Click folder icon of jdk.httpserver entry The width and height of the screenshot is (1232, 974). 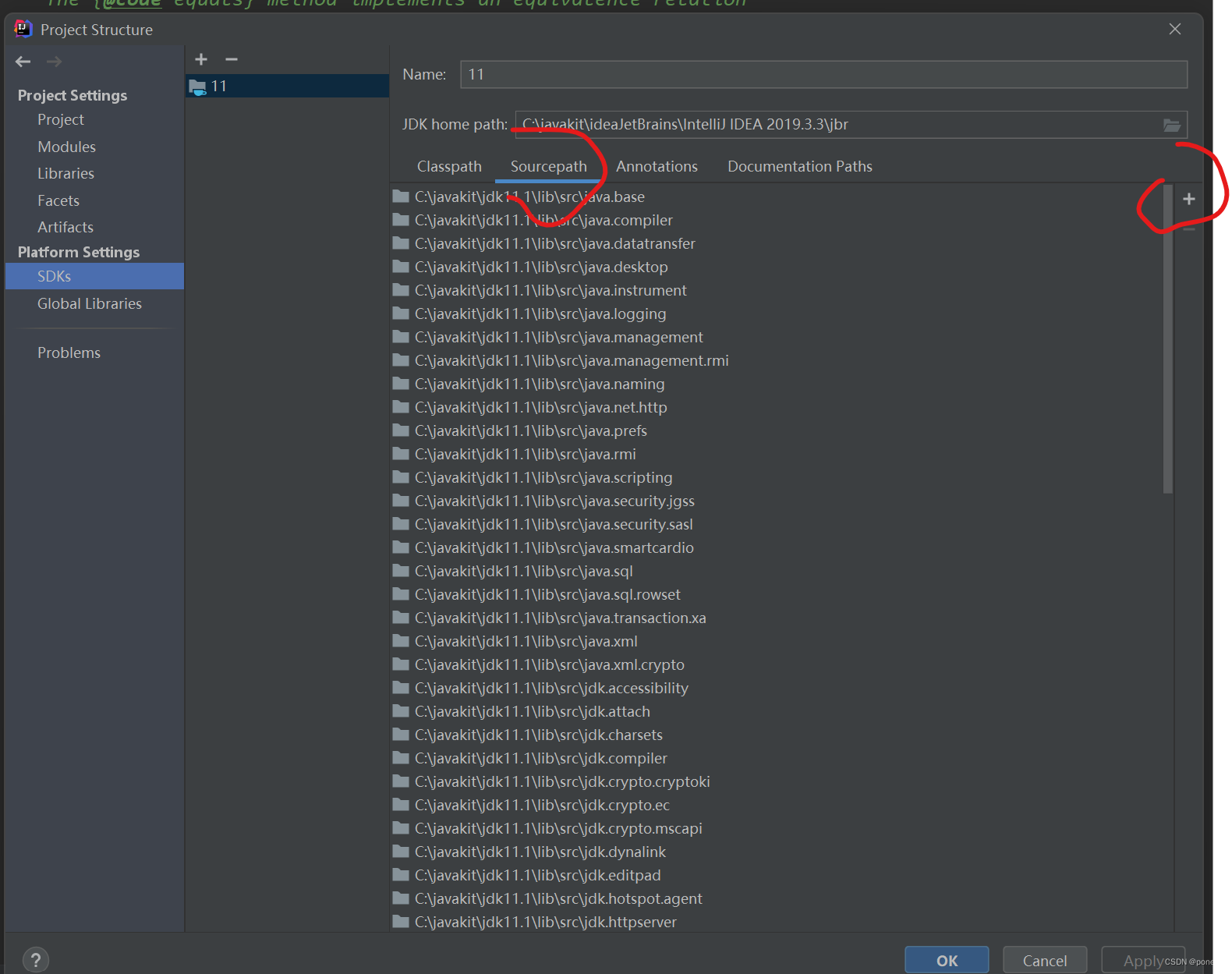click(x=401, y=921)
